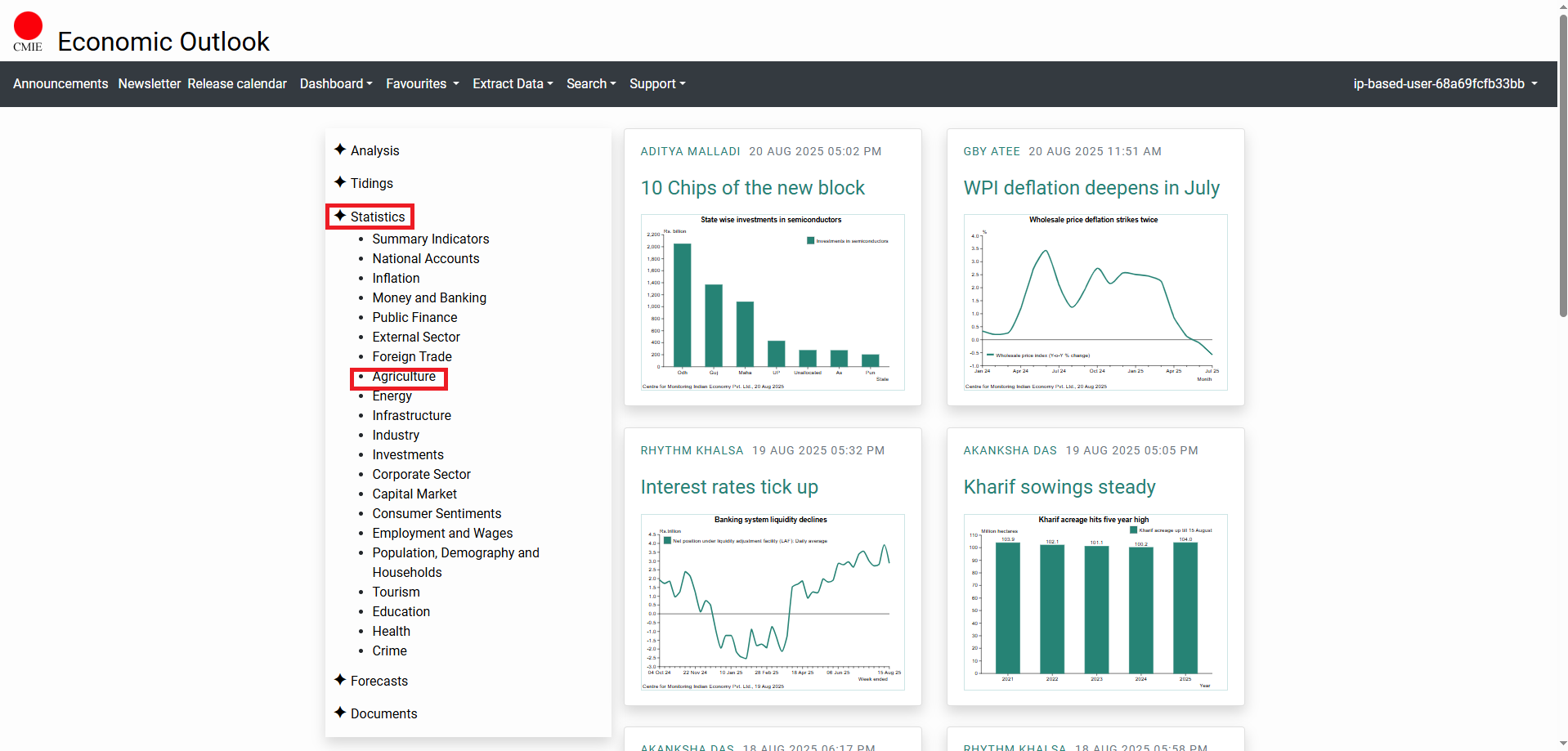This screenshot has width=1568, height=751.
Task: Click the star icon beside Tidings
Action: point(340,182)
